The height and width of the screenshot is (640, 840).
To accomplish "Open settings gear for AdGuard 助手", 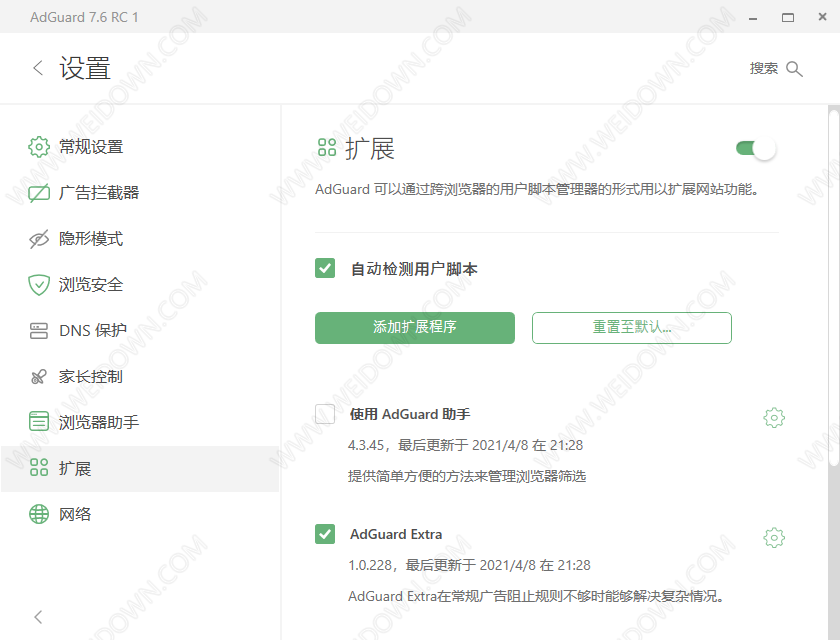I will (x=773, y=418).
